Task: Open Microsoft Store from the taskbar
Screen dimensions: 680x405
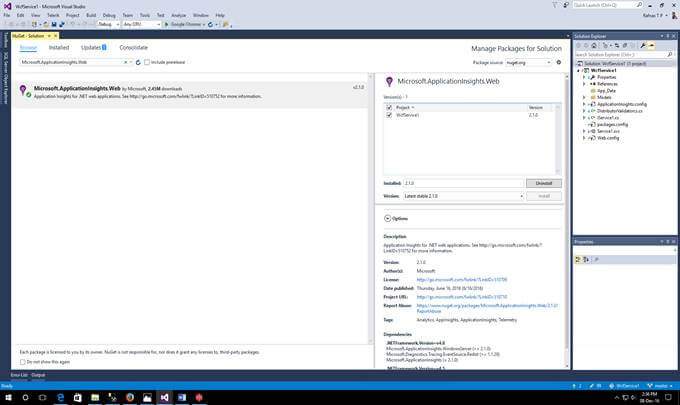Action: point(78,397)
